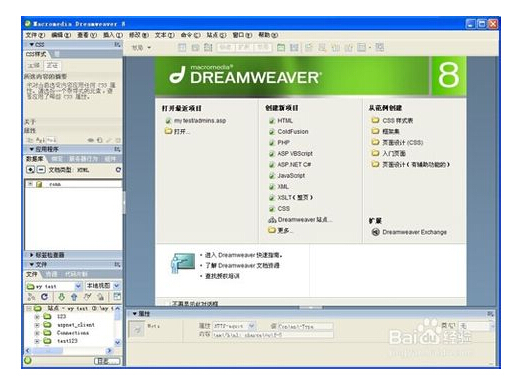The image size is (523, 391).
Task: Check the don't show again checkbox
Action: tap(167, 304)
